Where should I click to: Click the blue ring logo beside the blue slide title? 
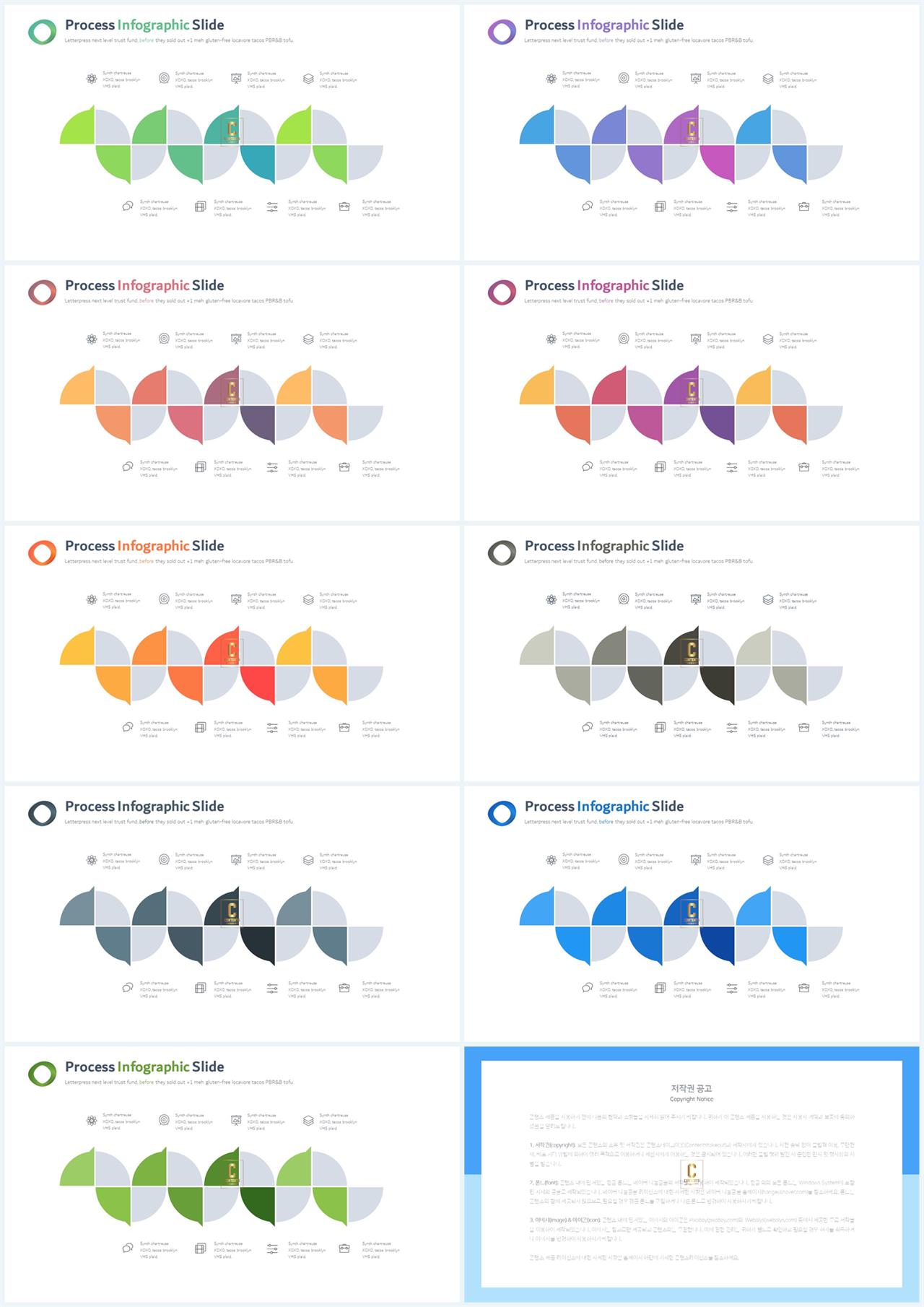tap(502, 813)
